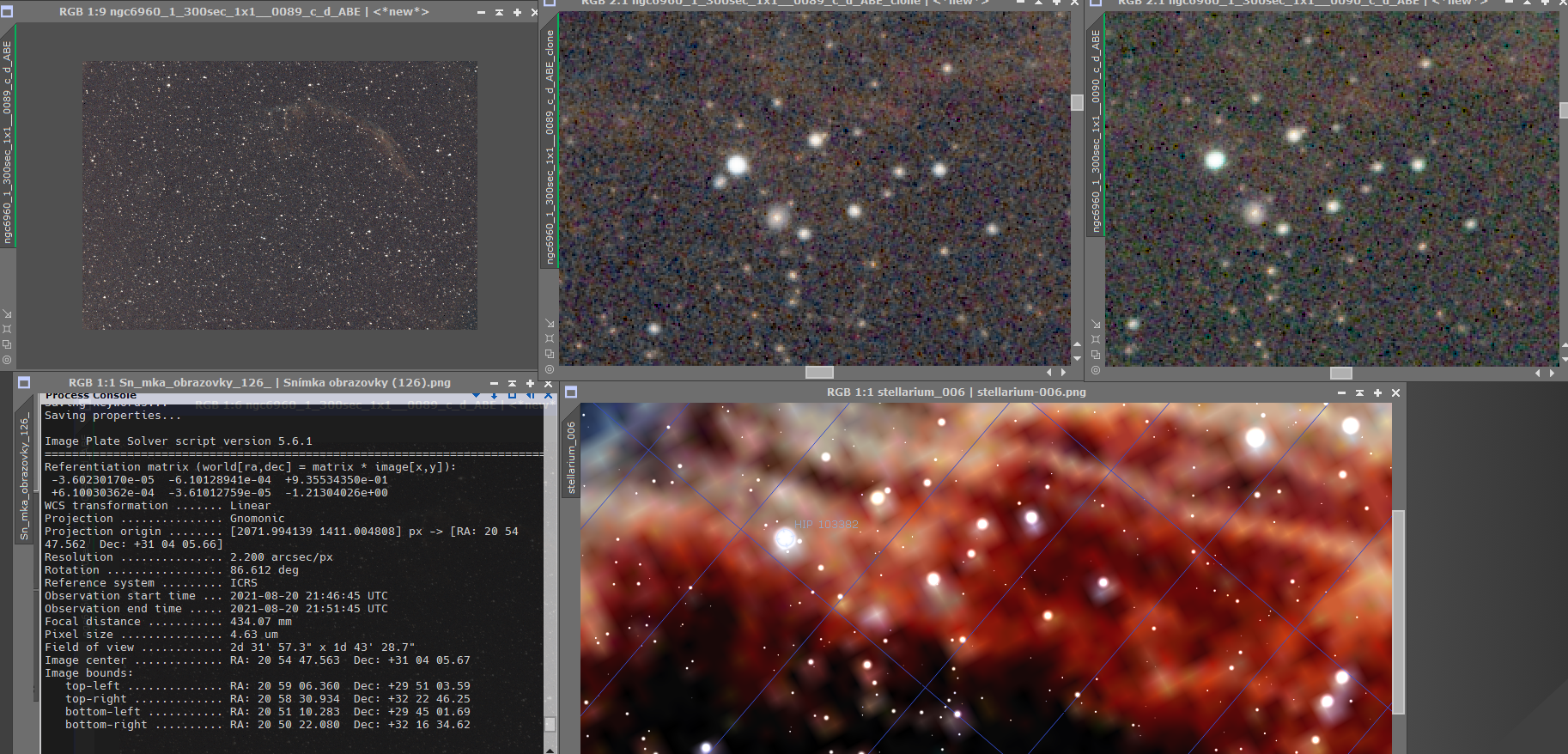
Task: Click the diagonal arrow icon in the ngc6960 0089_c_d_ABE window sidebar
Action: coord(7,313)
